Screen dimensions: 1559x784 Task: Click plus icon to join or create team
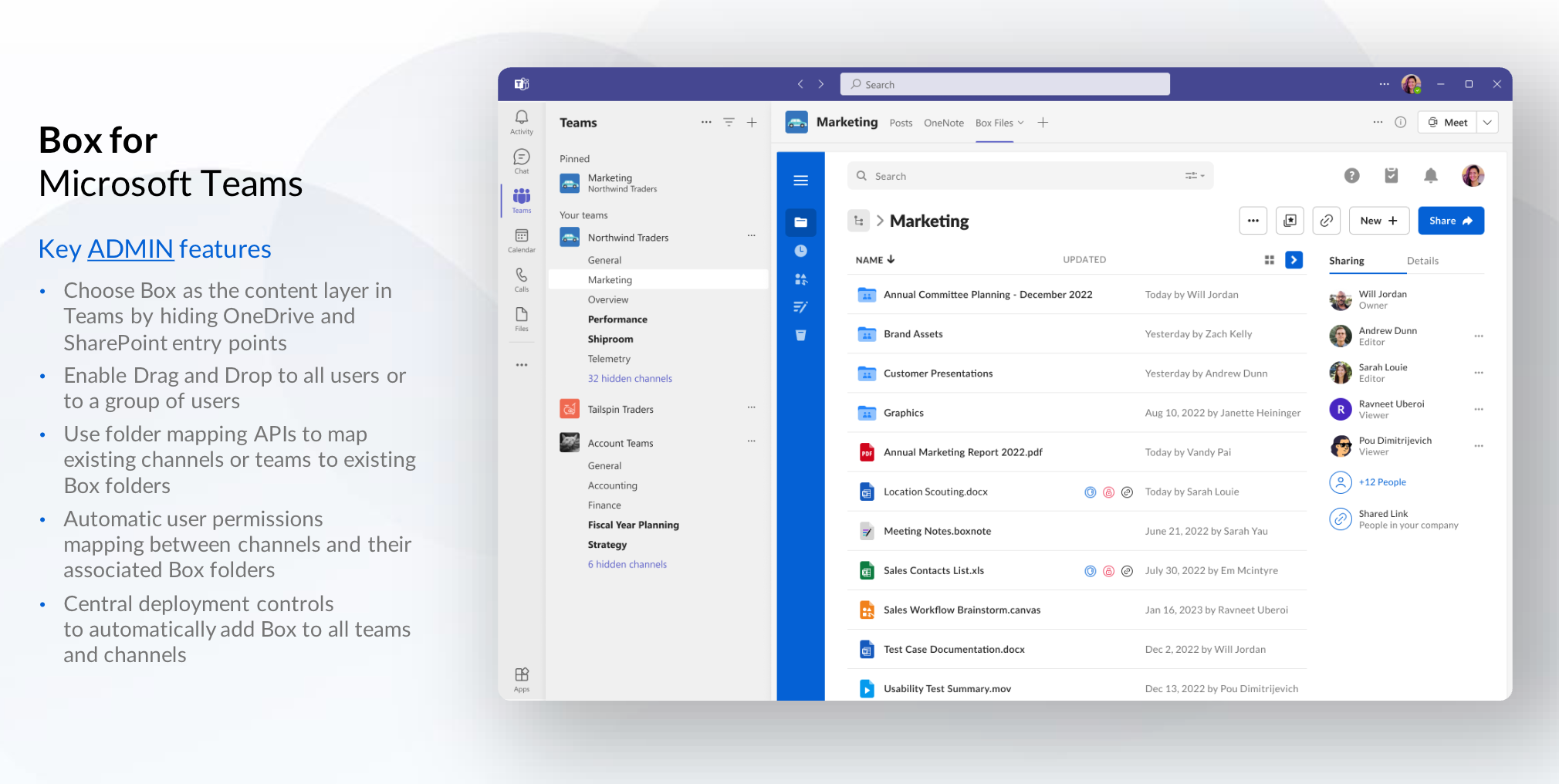click(752, 122)
